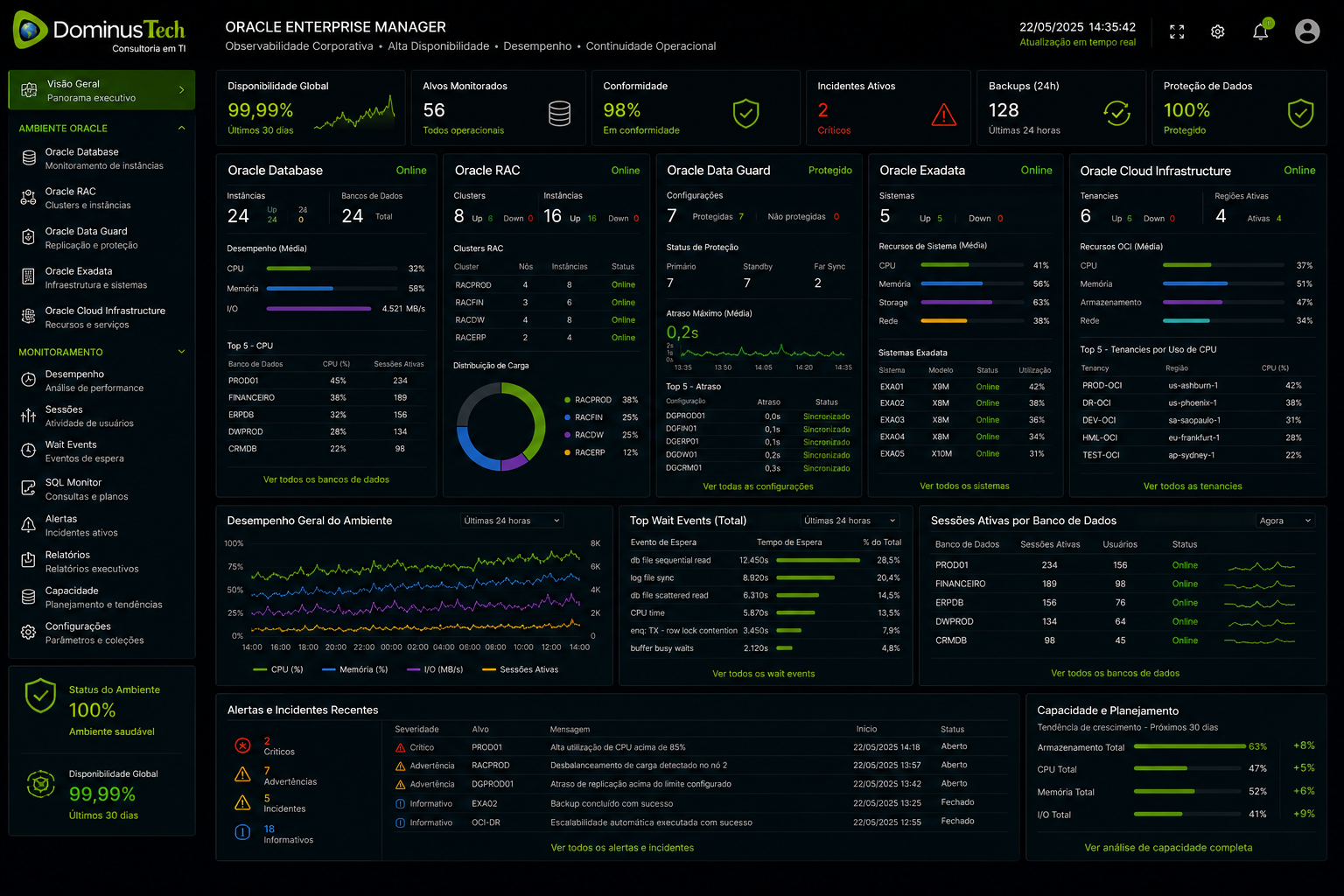
Task: Open Desempenho Geral time range dropdown
Action: pos(512,521)
